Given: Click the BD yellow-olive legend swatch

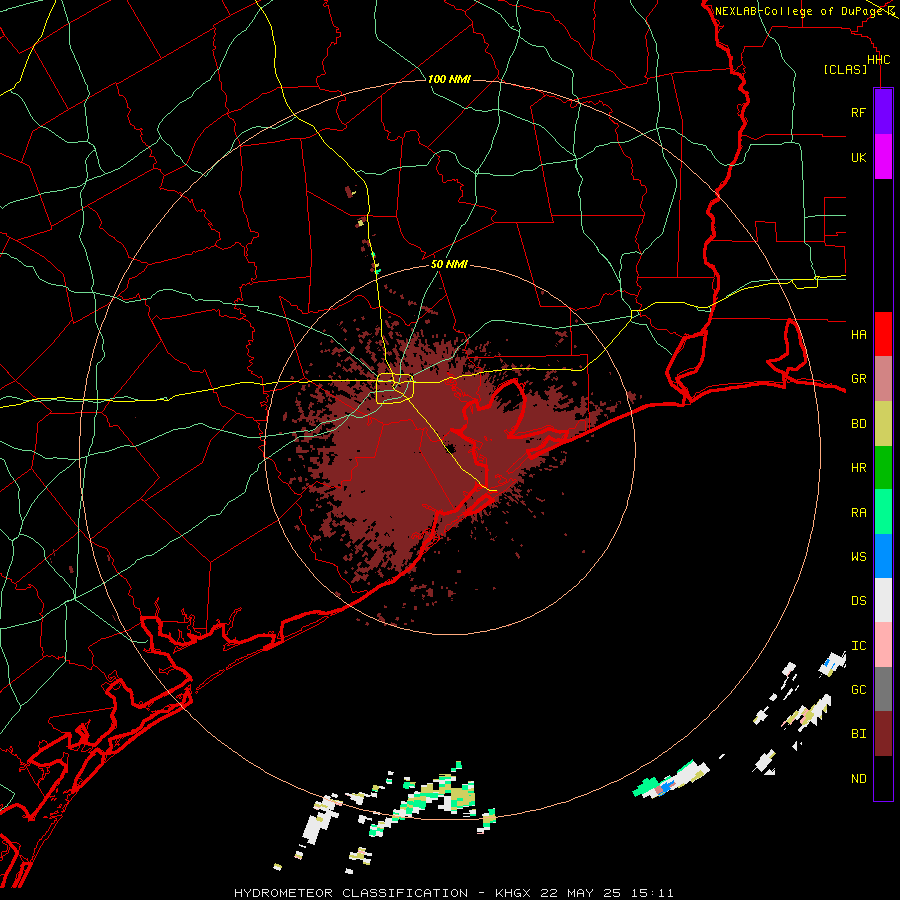Looking at the screenshot, I should (883, 424).
